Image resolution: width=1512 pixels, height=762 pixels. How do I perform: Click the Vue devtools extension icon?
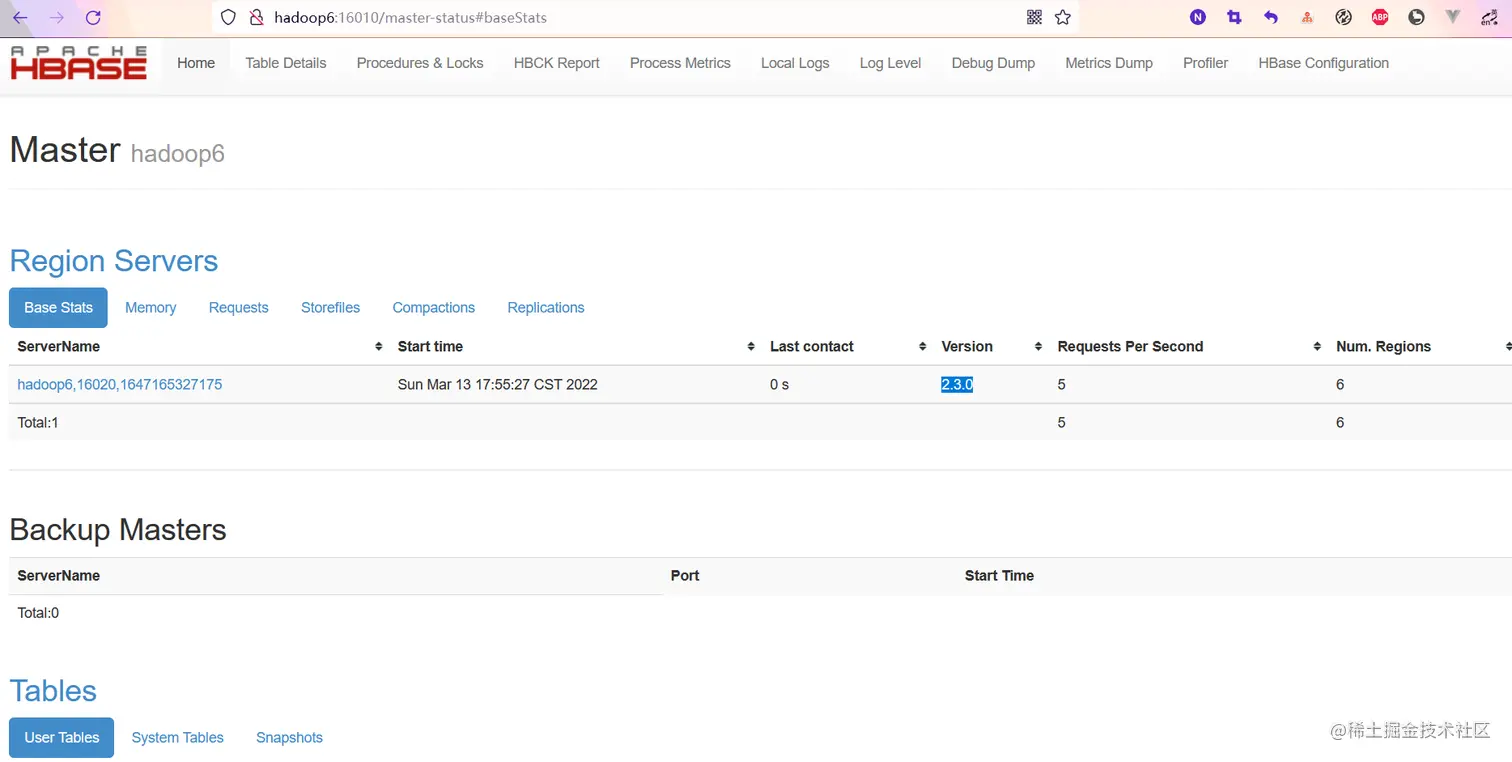pyautogui.click(x=1453, y=17)
